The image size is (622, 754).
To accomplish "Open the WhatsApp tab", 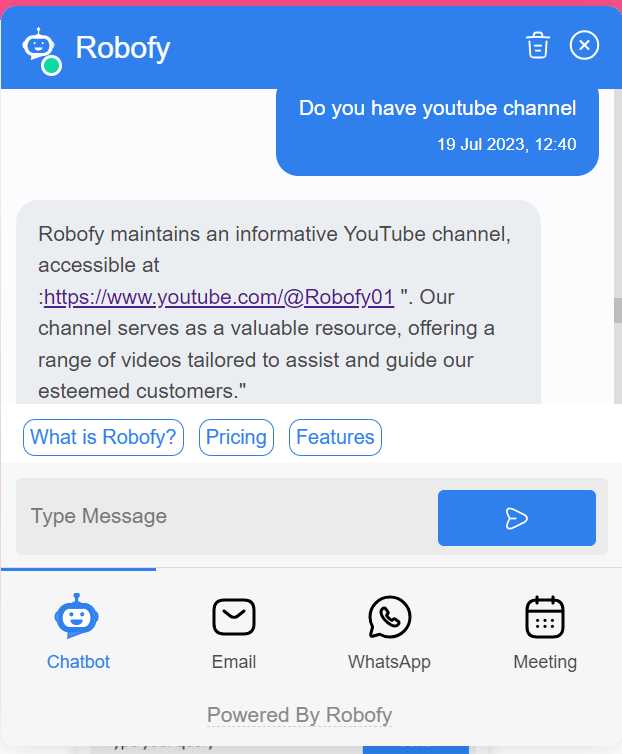I will click(x=389, y=632).
